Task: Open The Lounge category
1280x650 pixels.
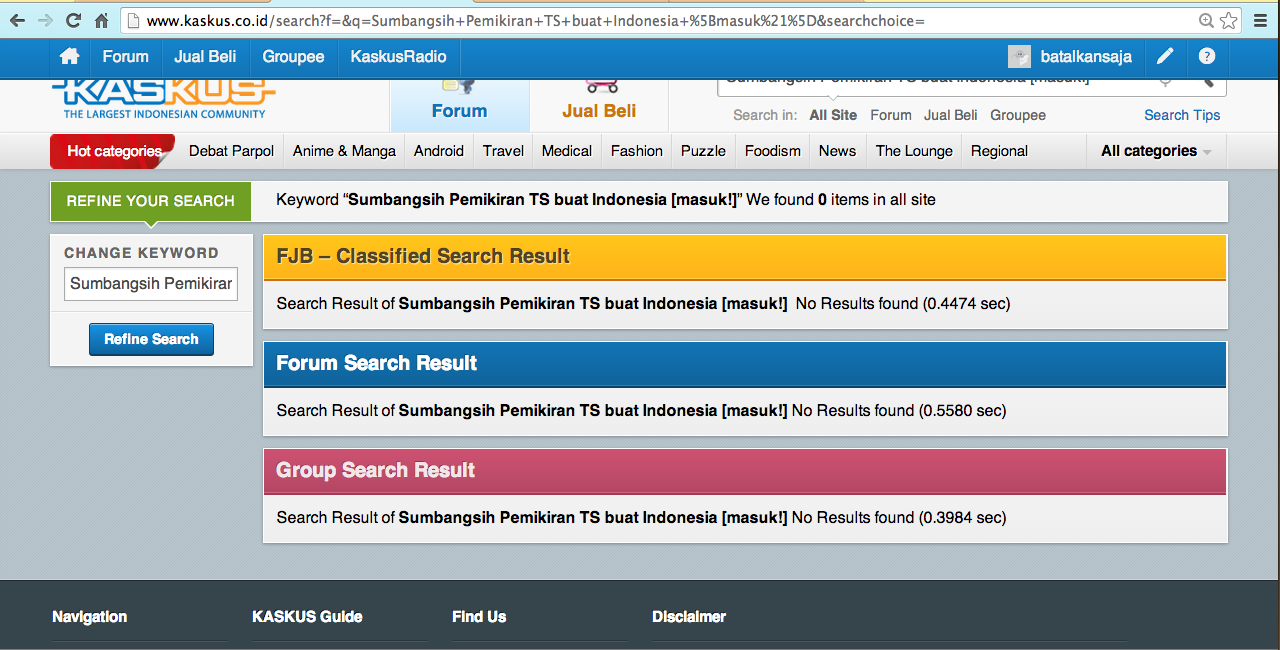Action: coord(914,151)
